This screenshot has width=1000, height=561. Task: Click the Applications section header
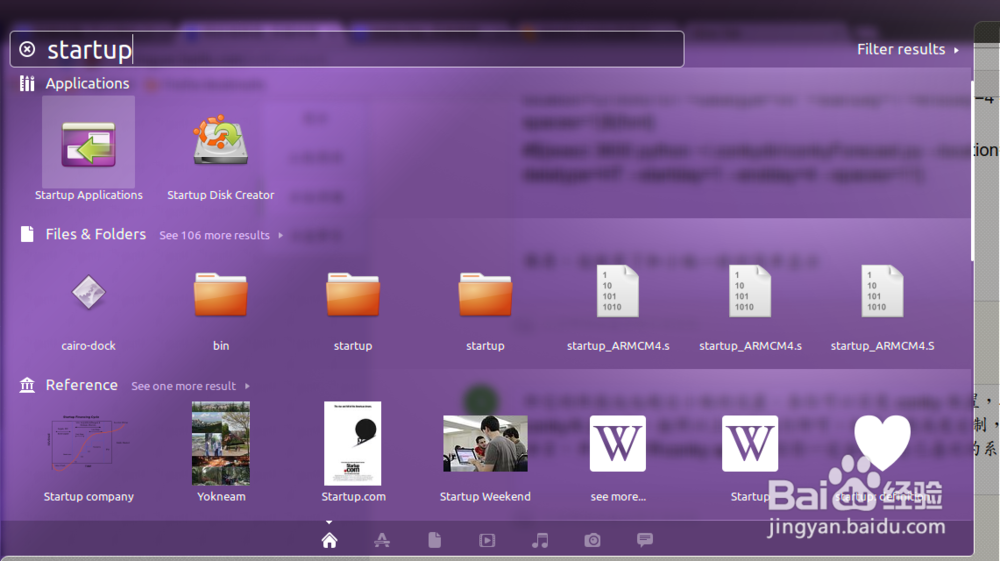click(x=87, y=84)
